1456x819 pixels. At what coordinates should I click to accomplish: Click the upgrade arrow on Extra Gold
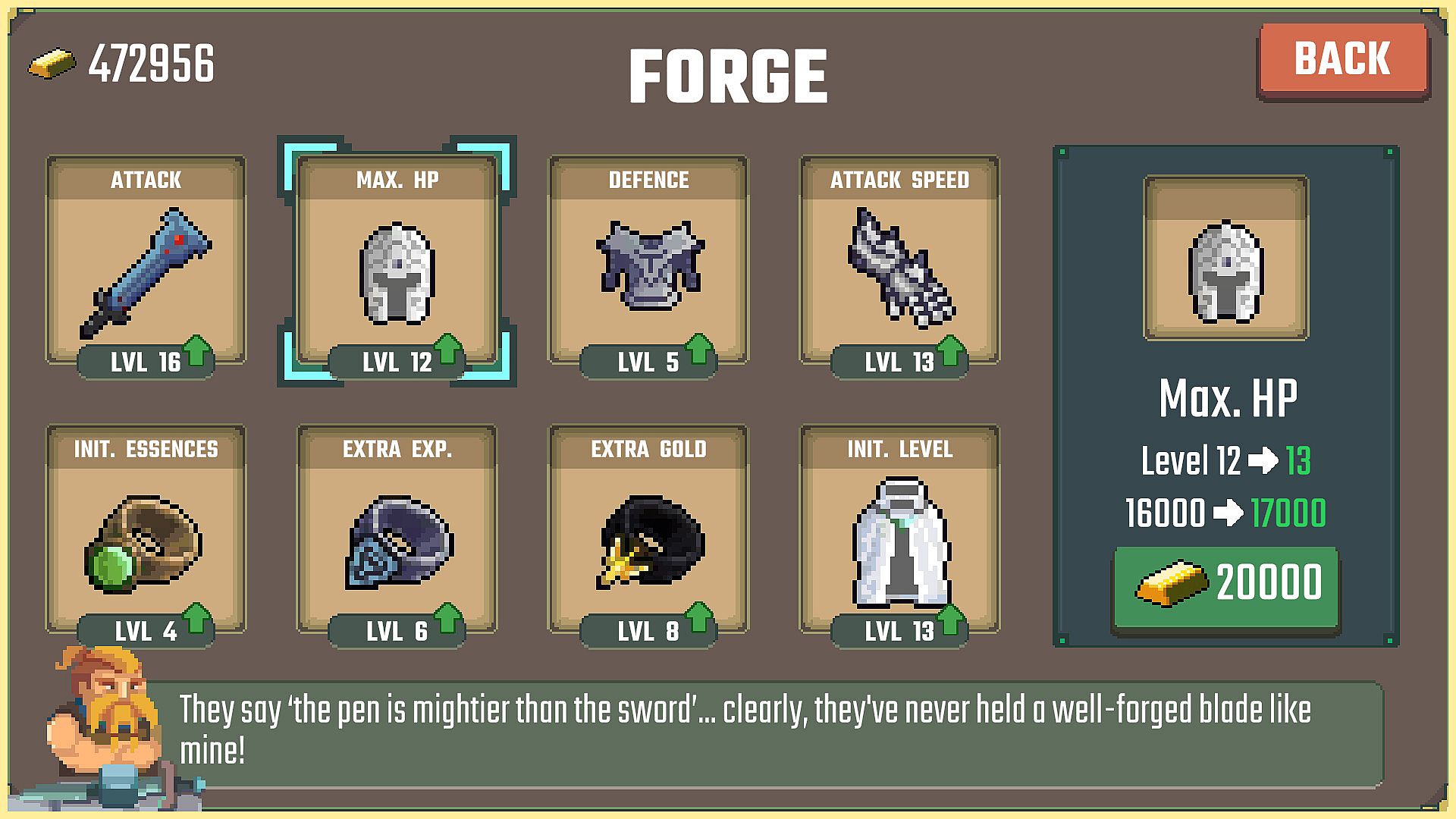point(698,618)
